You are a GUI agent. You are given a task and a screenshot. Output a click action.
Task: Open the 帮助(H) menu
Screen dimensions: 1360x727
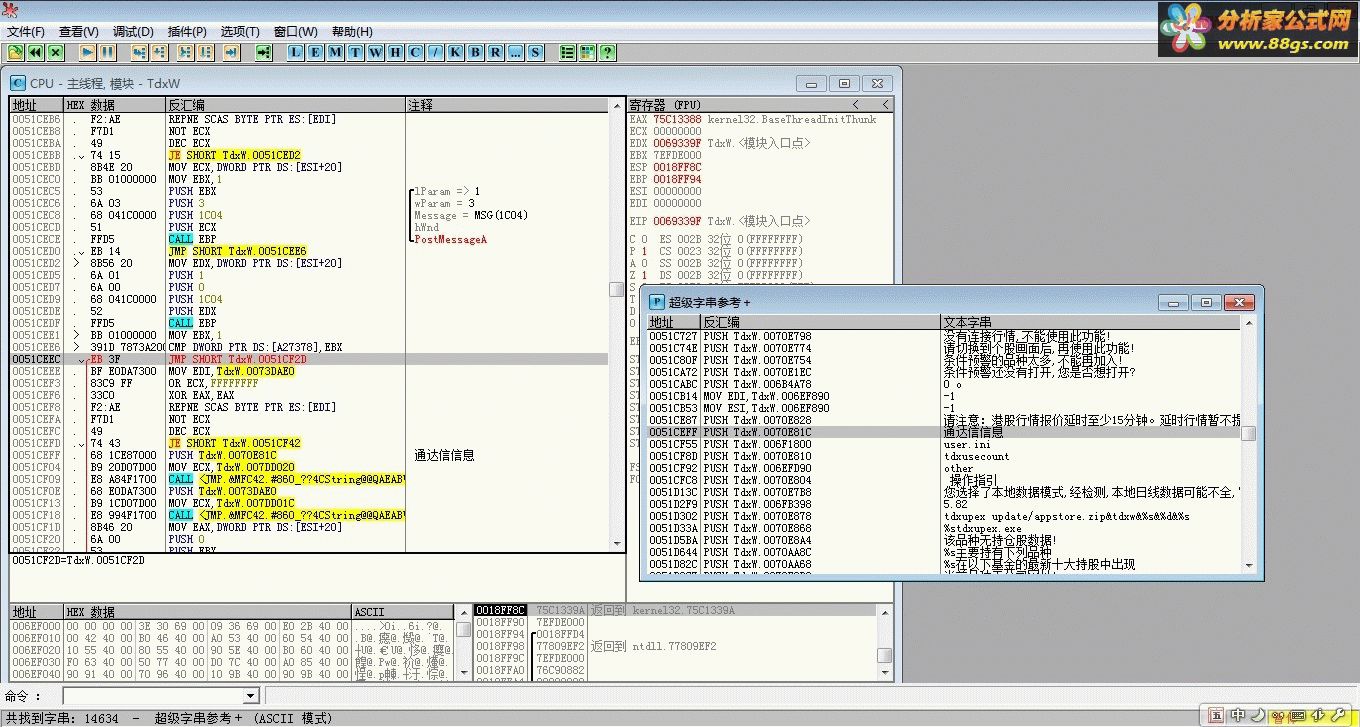(x=352, y=32)
